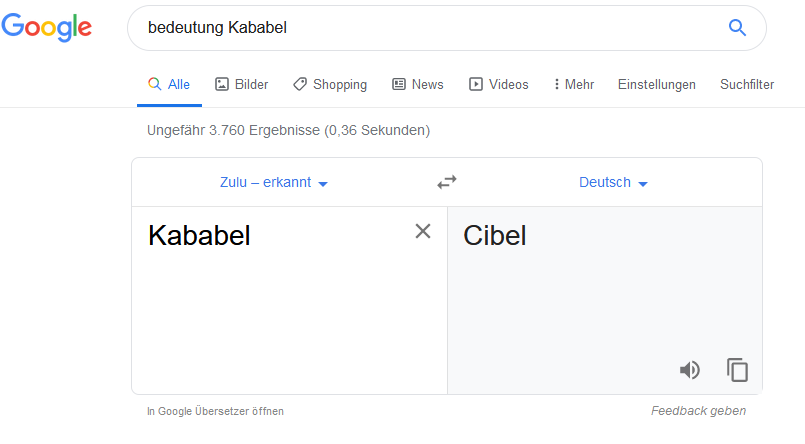Listen to the Cibel translation audio
The width and height of the screenshot is (805, 444).
(x=689, y=370)
